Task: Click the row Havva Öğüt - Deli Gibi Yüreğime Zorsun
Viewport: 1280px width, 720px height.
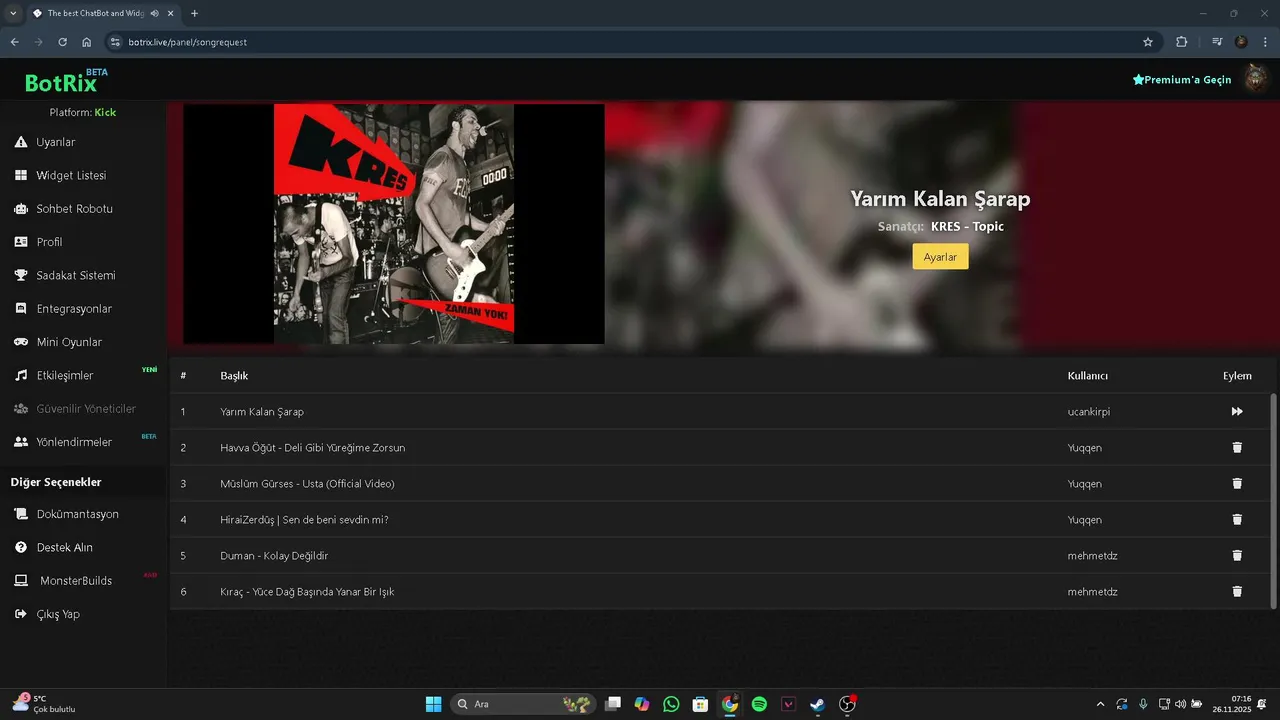Action: click(x=720, y=448)
